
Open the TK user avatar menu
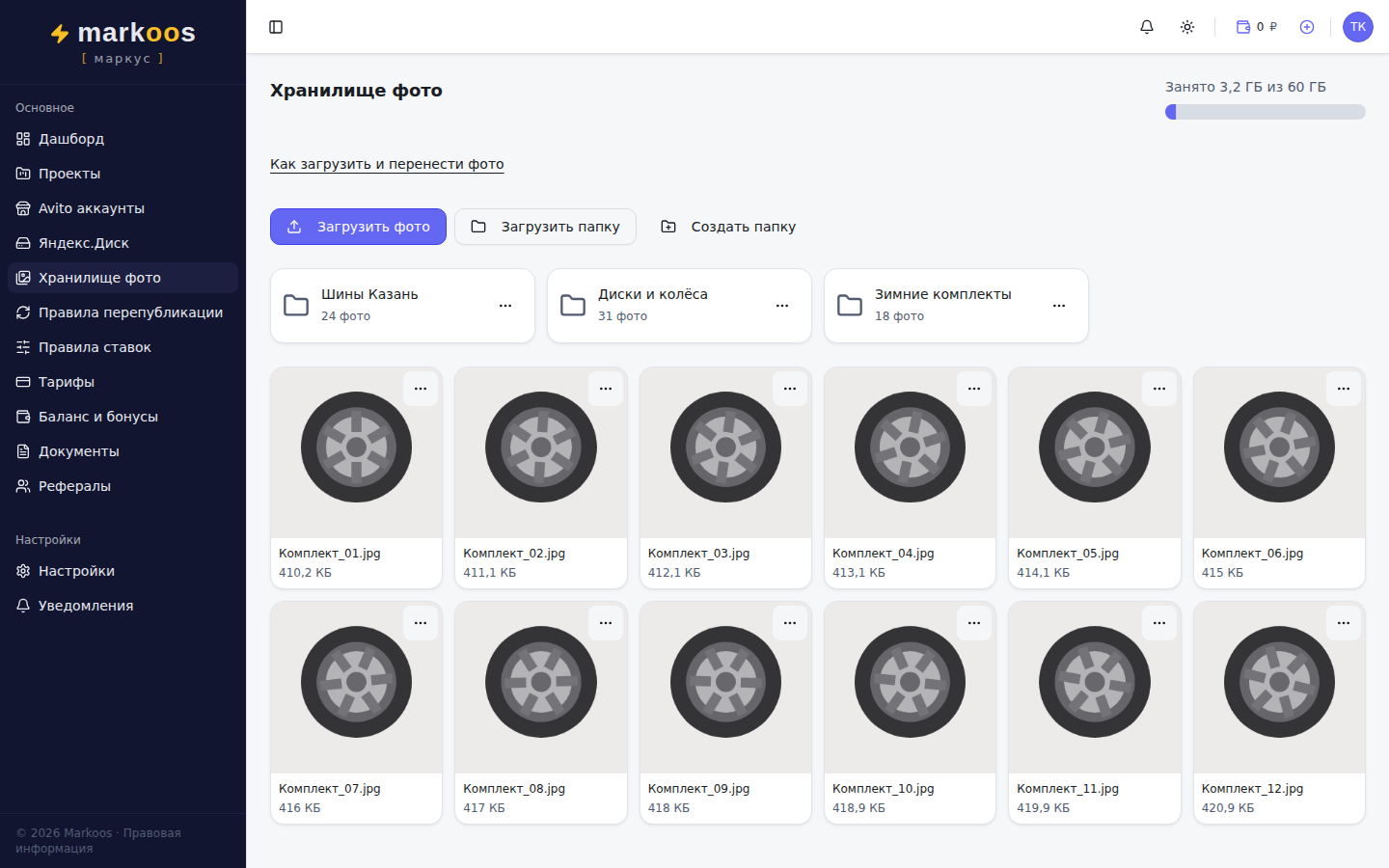(1358, 27)
